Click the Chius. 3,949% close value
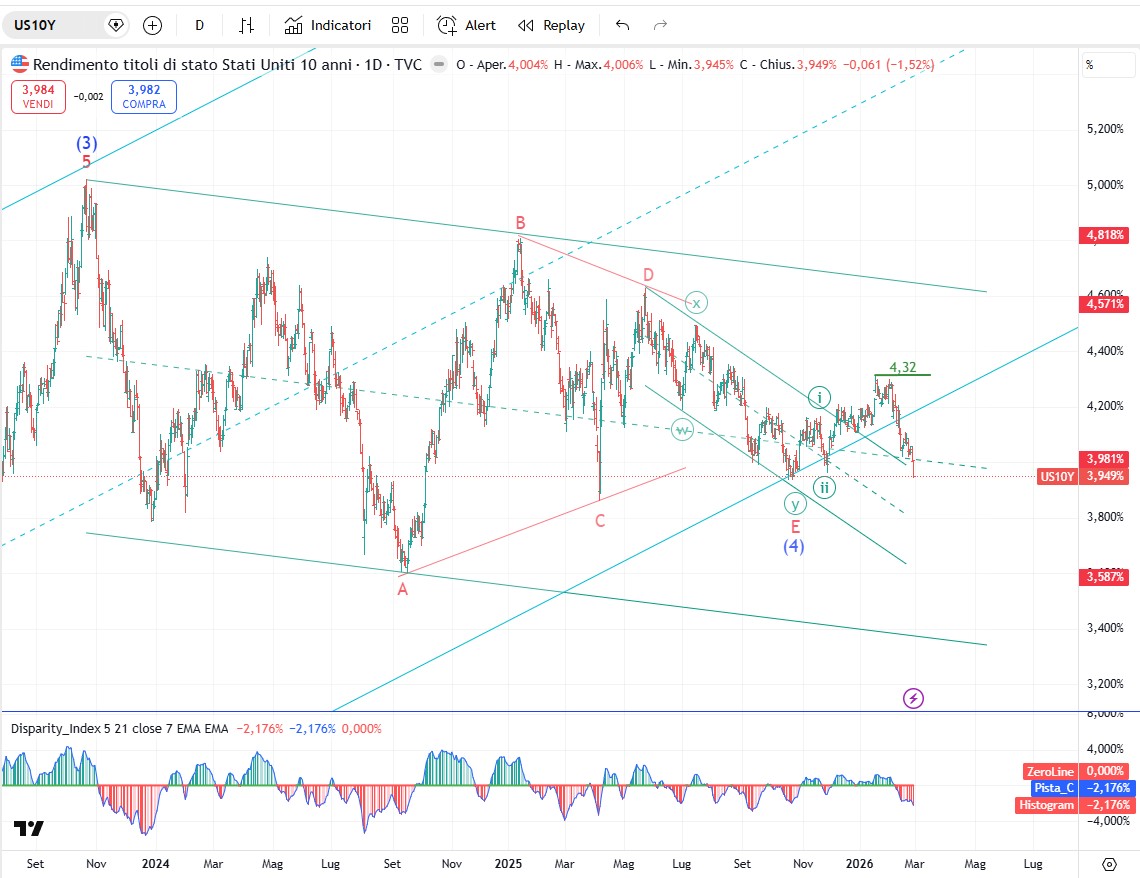The height and width of the screenshot is (878, 1140). [788, 65]
